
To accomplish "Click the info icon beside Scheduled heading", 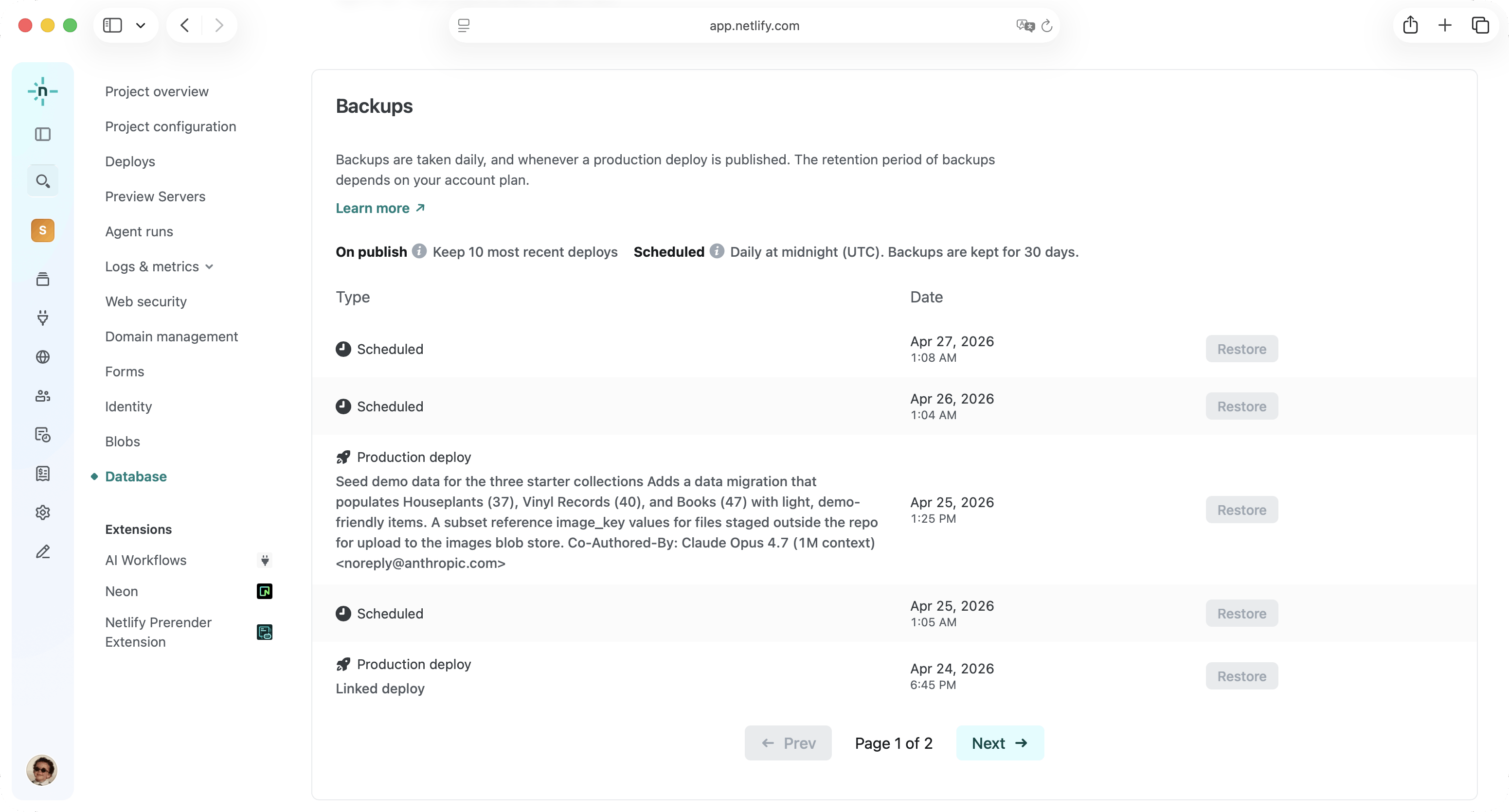I will tap(717, 251).
